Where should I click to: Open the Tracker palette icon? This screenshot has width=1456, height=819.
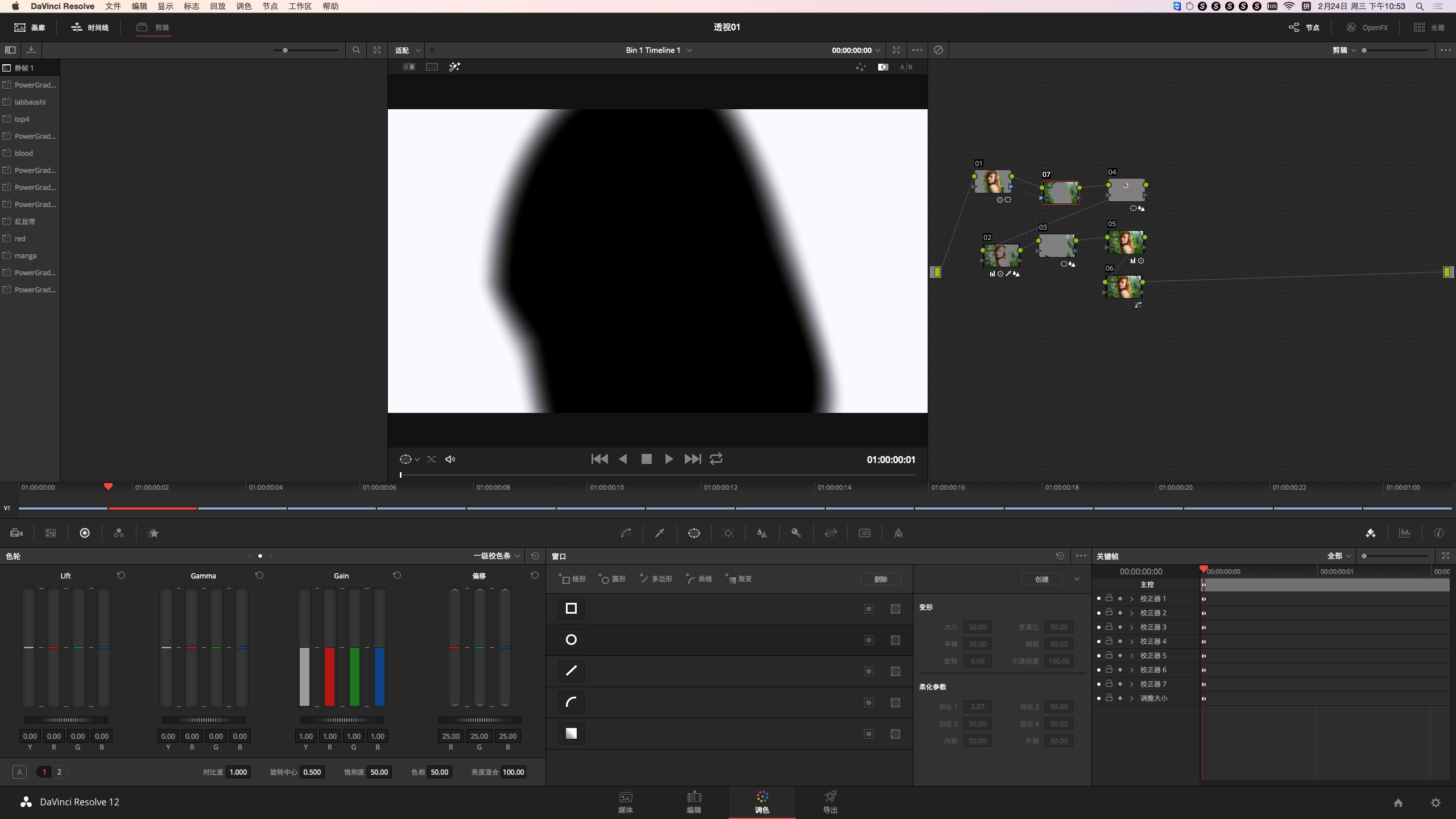[728, 533]
